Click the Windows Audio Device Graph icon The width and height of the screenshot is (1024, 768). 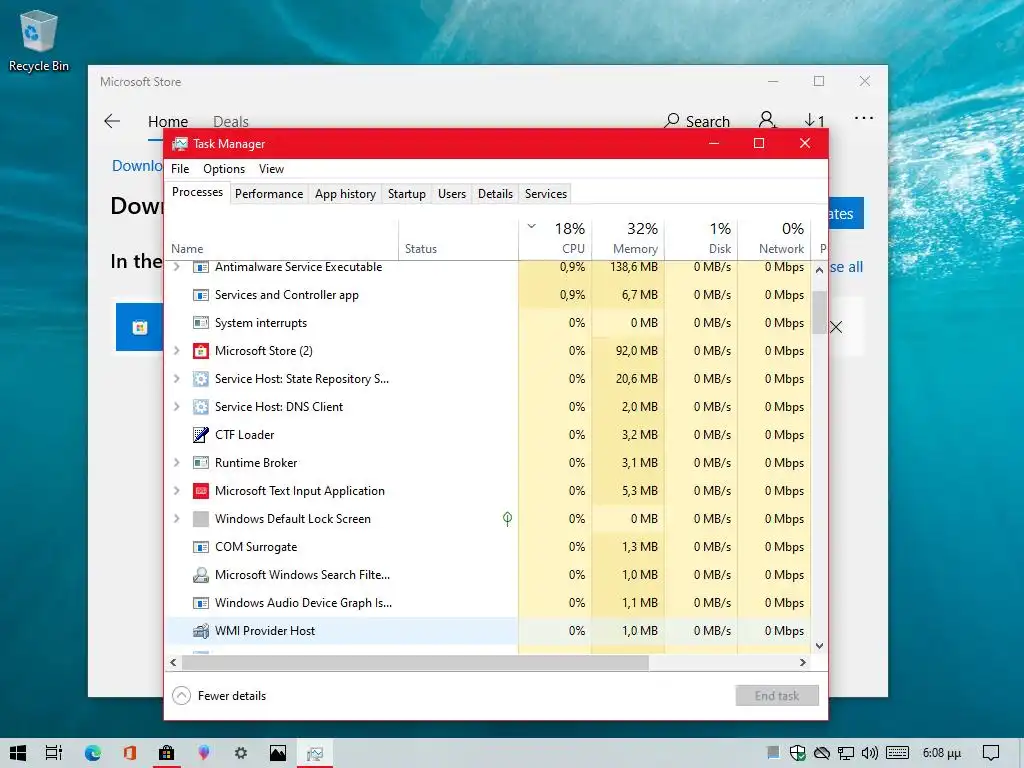coord(200,603)
